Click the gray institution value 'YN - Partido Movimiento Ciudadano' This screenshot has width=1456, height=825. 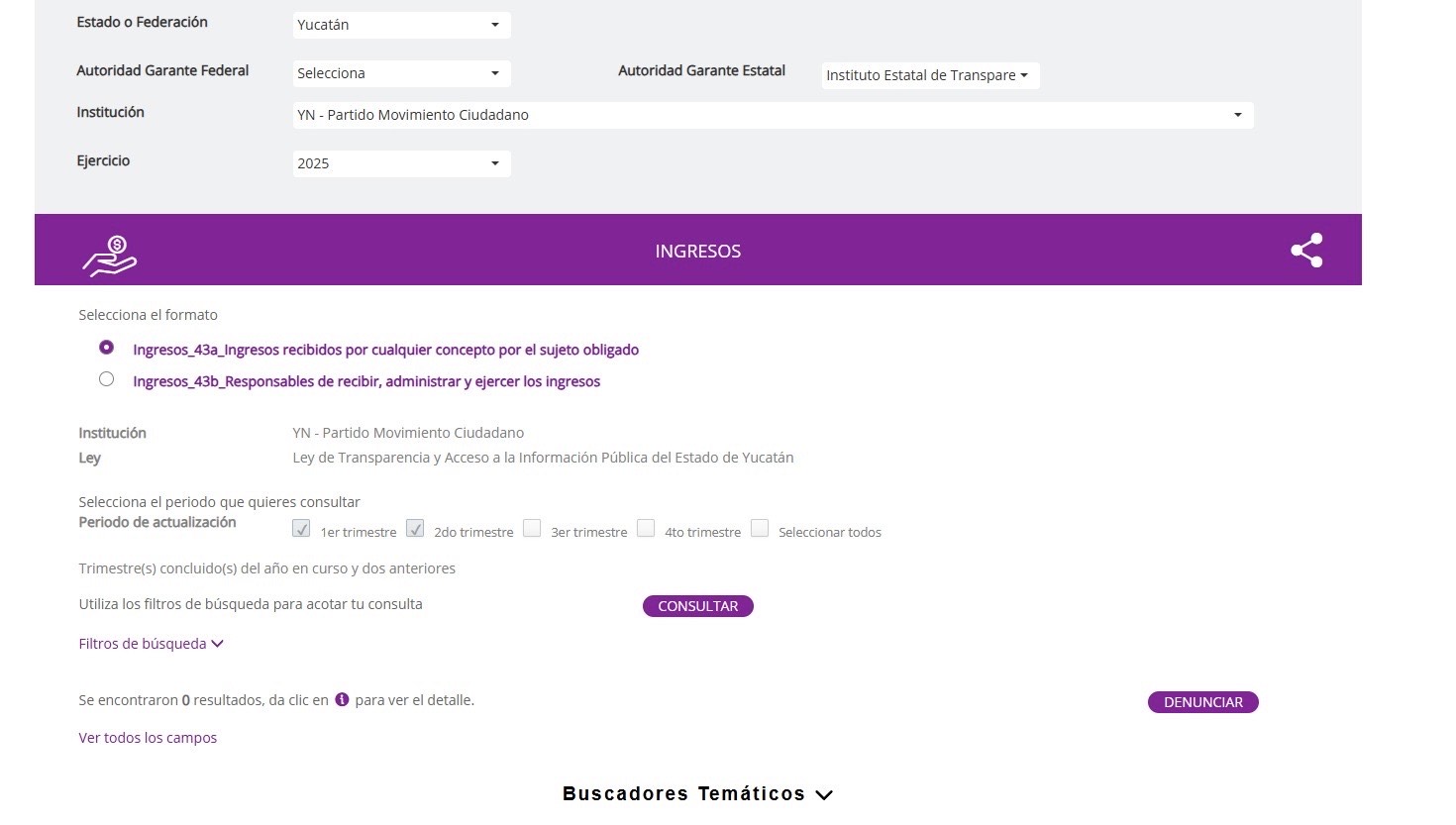pyautogui.click(x=408, y=433)
